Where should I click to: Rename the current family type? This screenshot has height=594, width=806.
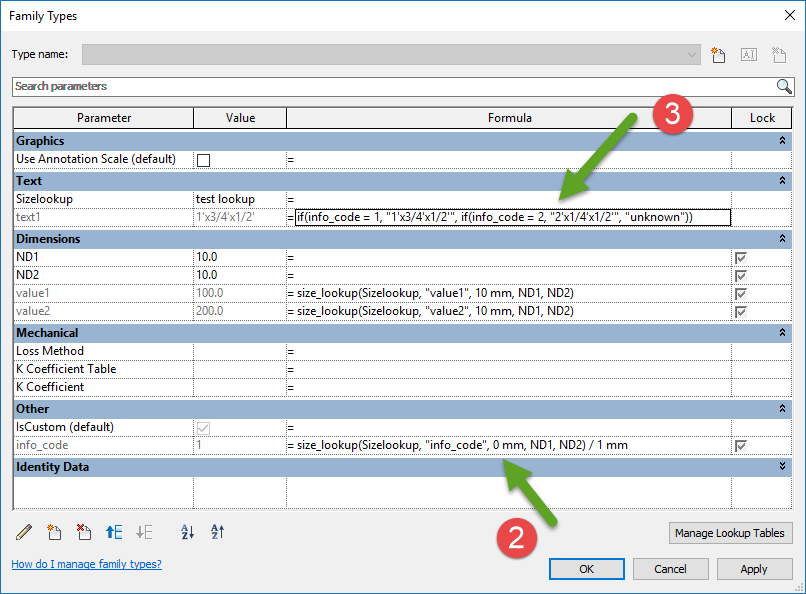[748, 54]
